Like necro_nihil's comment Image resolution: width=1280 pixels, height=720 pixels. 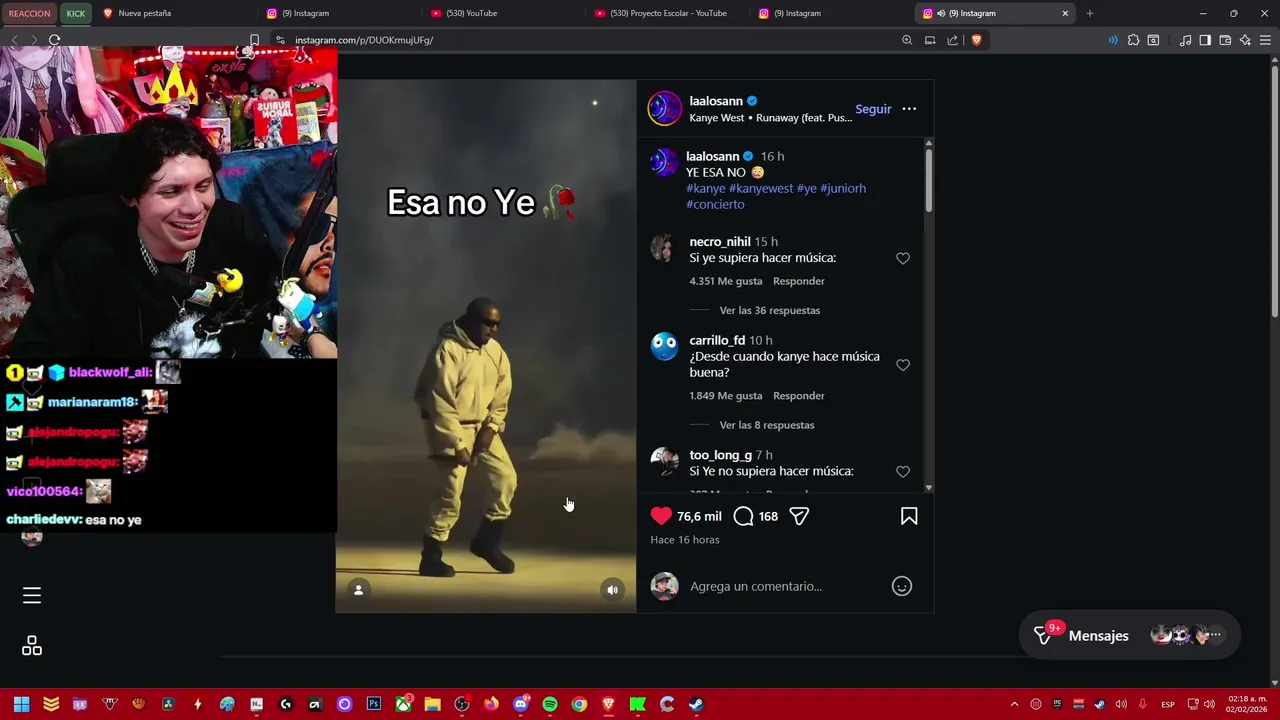click(x=903, y=258)
